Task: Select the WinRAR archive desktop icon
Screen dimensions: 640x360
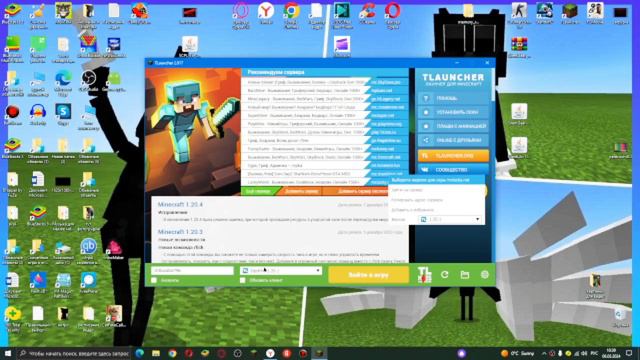Action: pyautogui.click(x=519, y=44)
